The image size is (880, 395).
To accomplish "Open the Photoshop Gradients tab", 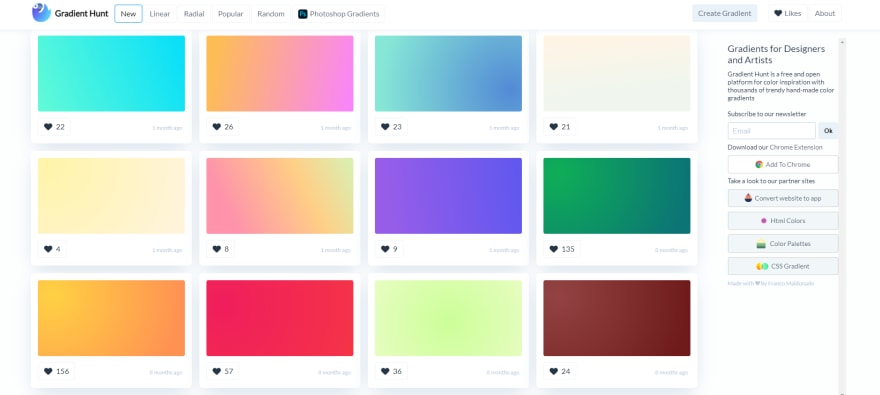I will [x=339, y=13].
